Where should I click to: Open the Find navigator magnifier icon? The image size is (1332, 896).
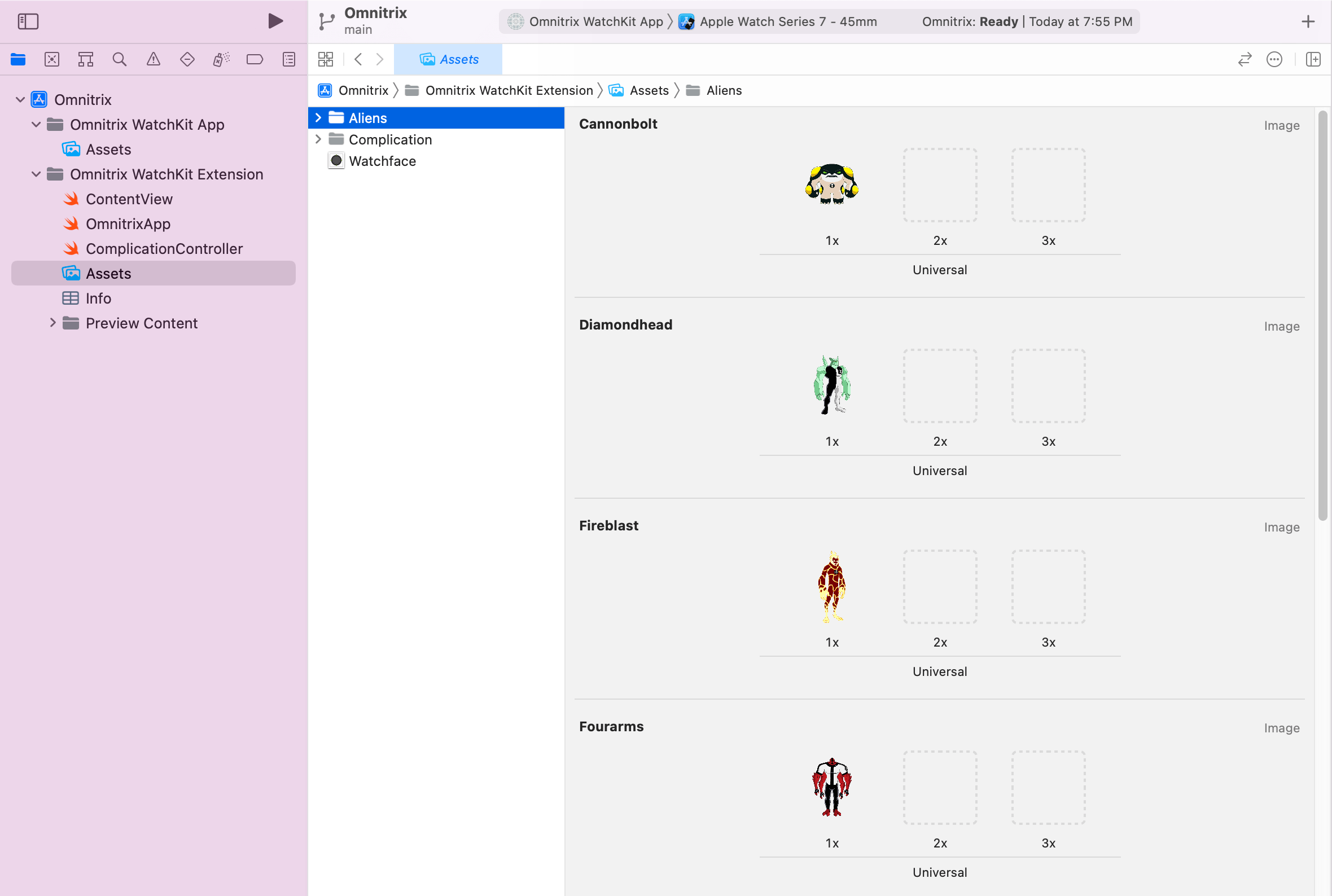click(x=120, y=59)
